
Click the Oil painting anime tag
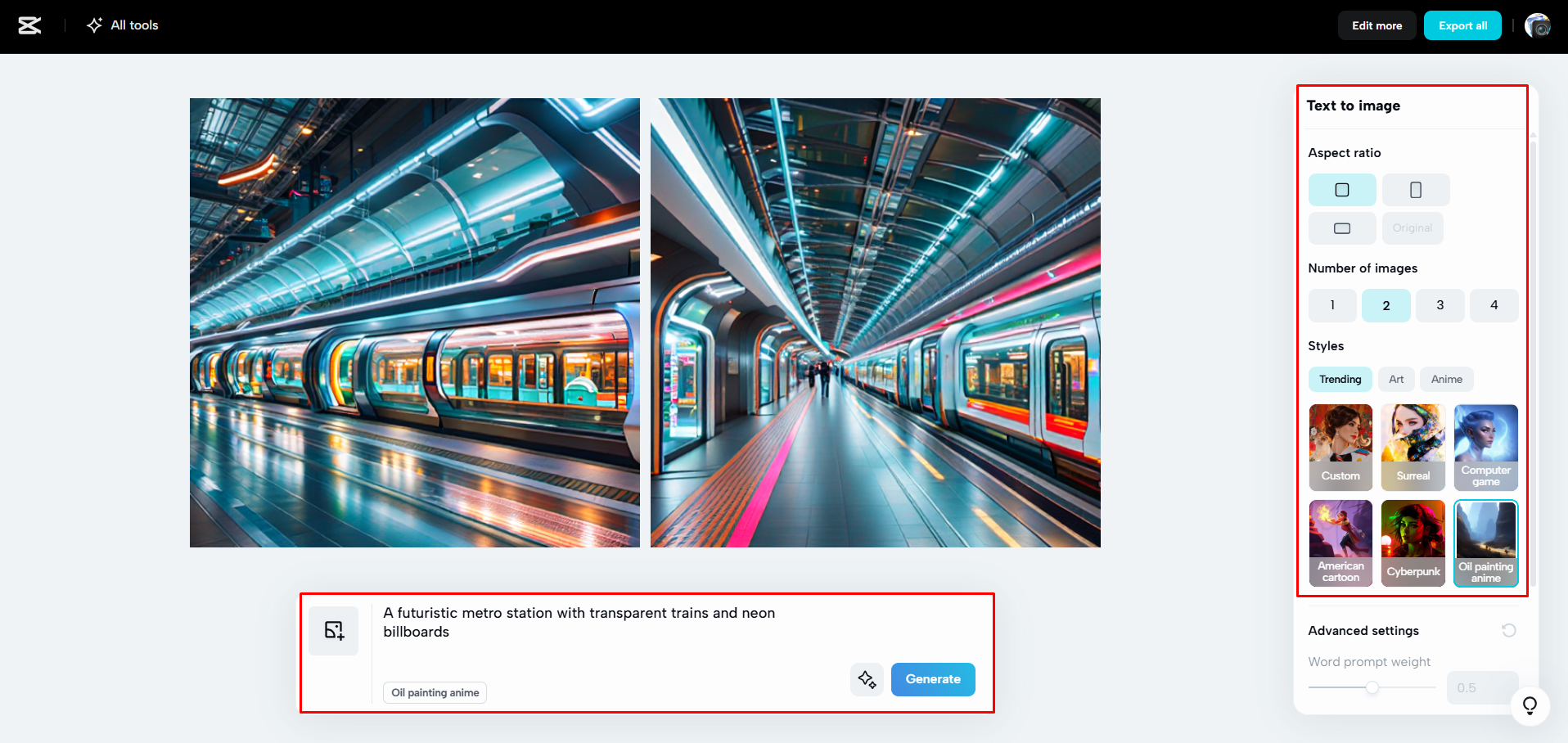coord(435,692)
